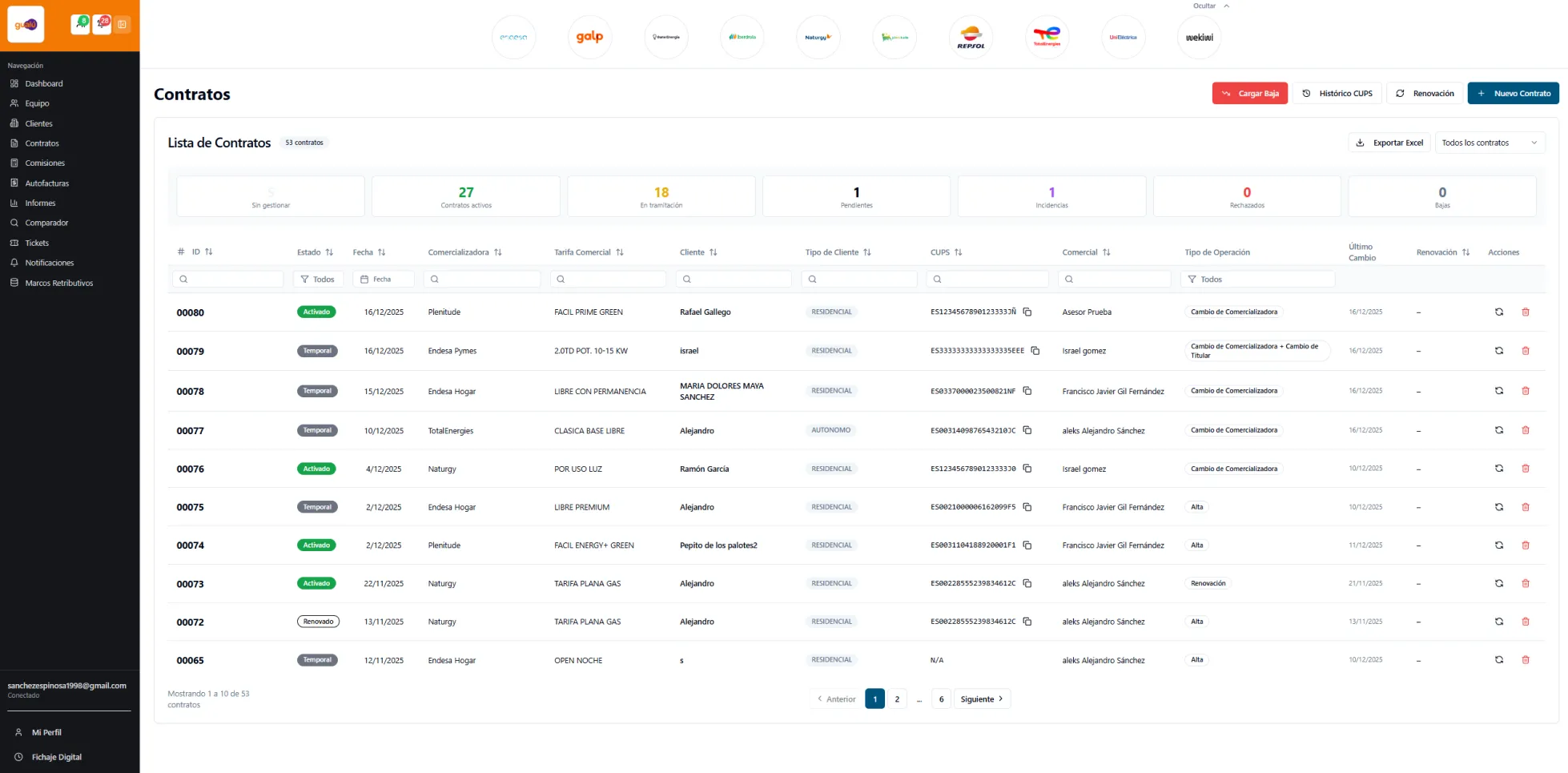Select the Galp provider logo
This screenshot has height=773, width=1568.
point(589,37)
